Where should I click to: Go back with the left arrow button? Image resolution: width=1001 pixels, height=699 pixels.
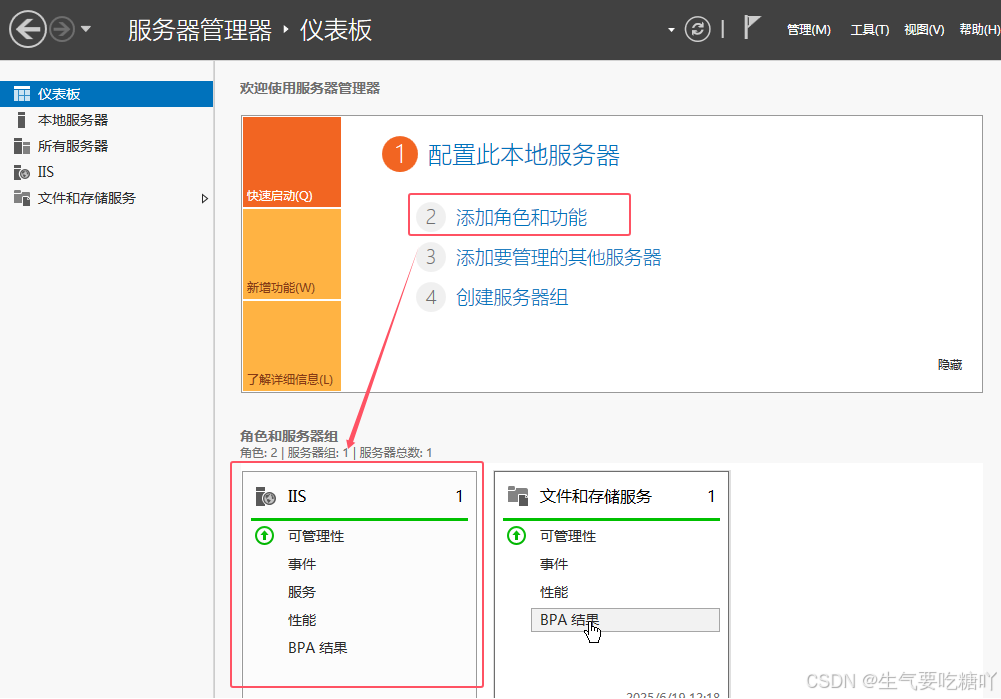pos(27,29)
